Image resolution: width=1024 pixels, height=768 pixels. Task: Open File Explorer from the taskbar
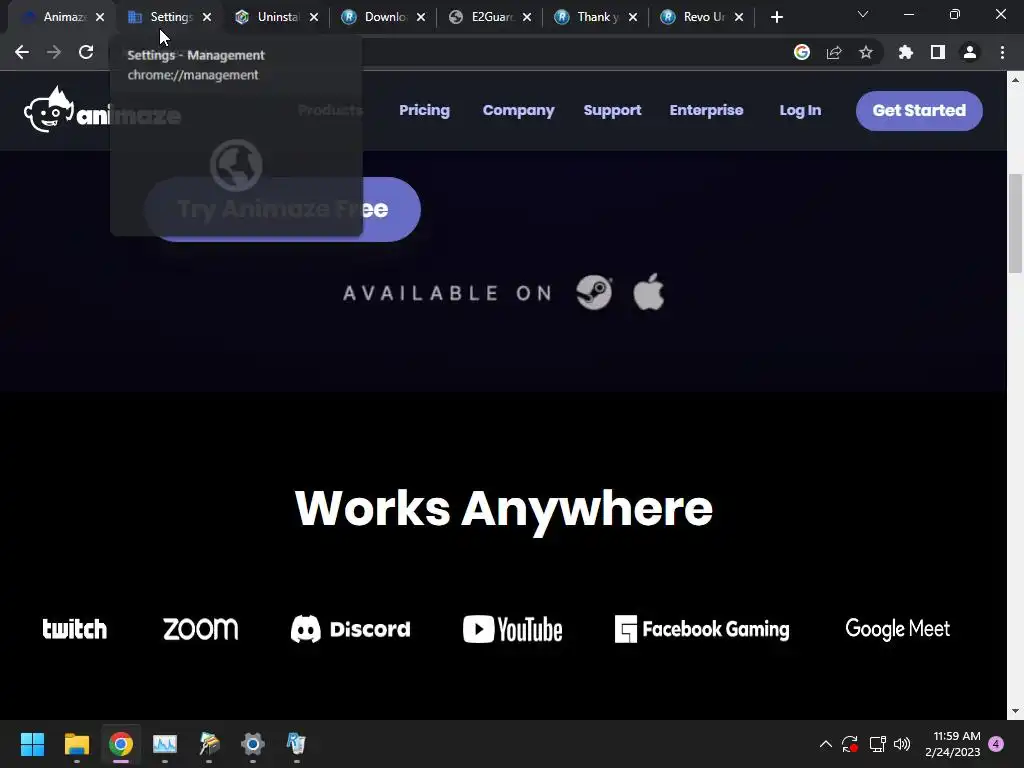76,744
